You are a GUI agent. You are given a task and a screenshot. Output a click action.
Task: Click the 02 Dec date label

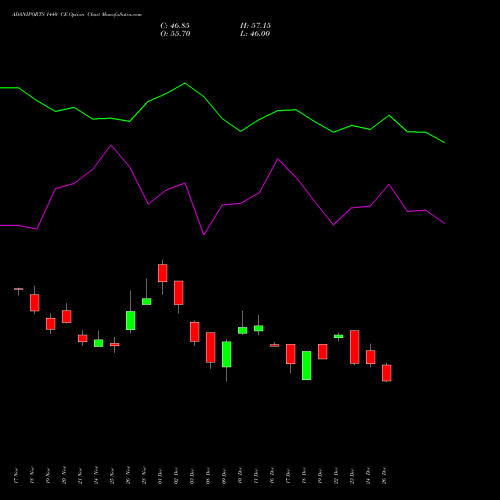coord(176,476)
